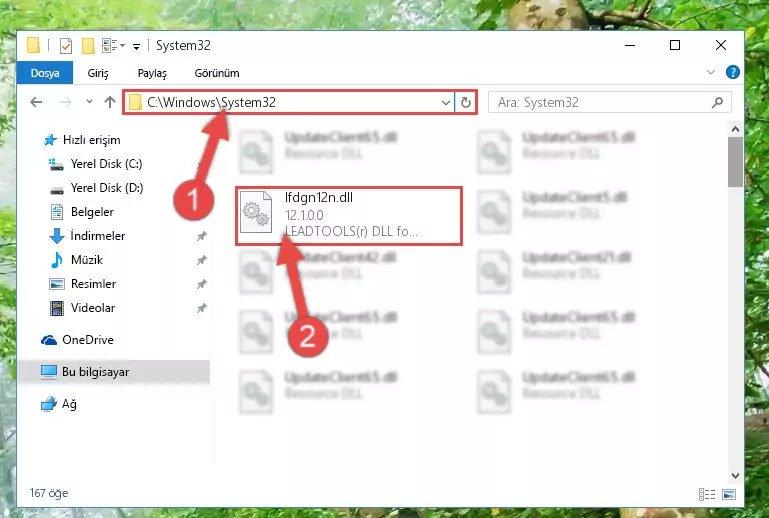Switch to large icons view in status bar
The width and height of the screenshot is (769, 518).
(x=729, y=494)
